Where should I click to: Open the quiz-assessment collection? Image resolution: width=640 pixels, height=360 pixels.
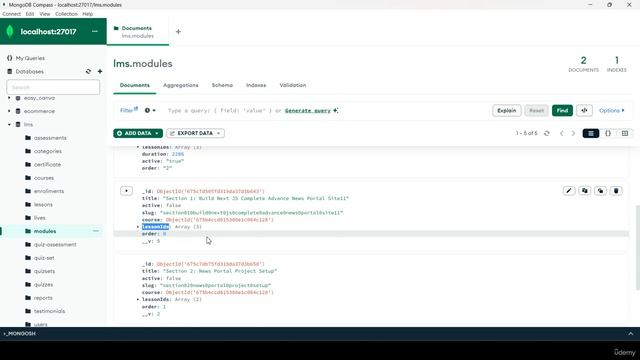[55, 244]
